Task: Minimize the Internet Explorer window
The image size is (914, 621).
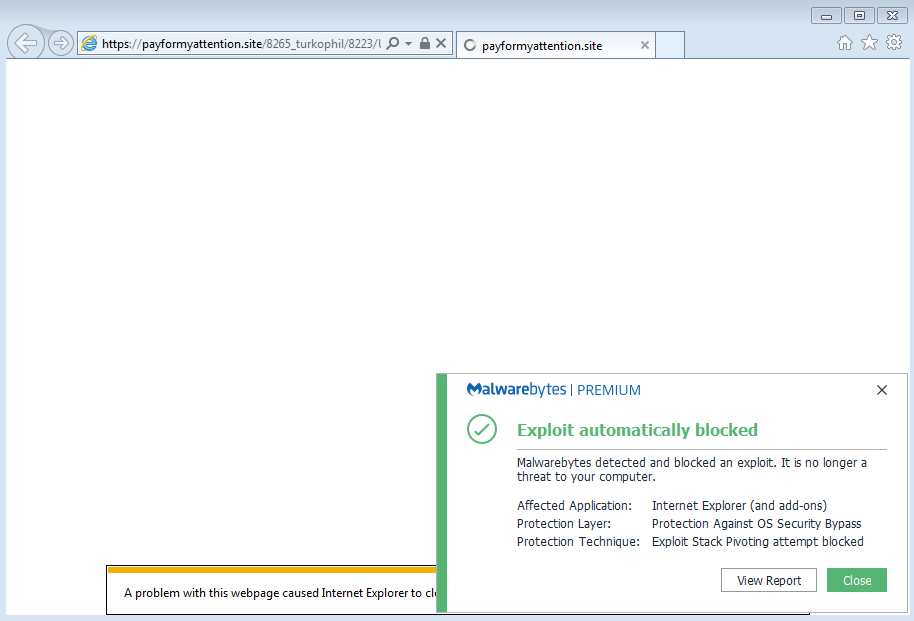Action: tap(826, 16)
